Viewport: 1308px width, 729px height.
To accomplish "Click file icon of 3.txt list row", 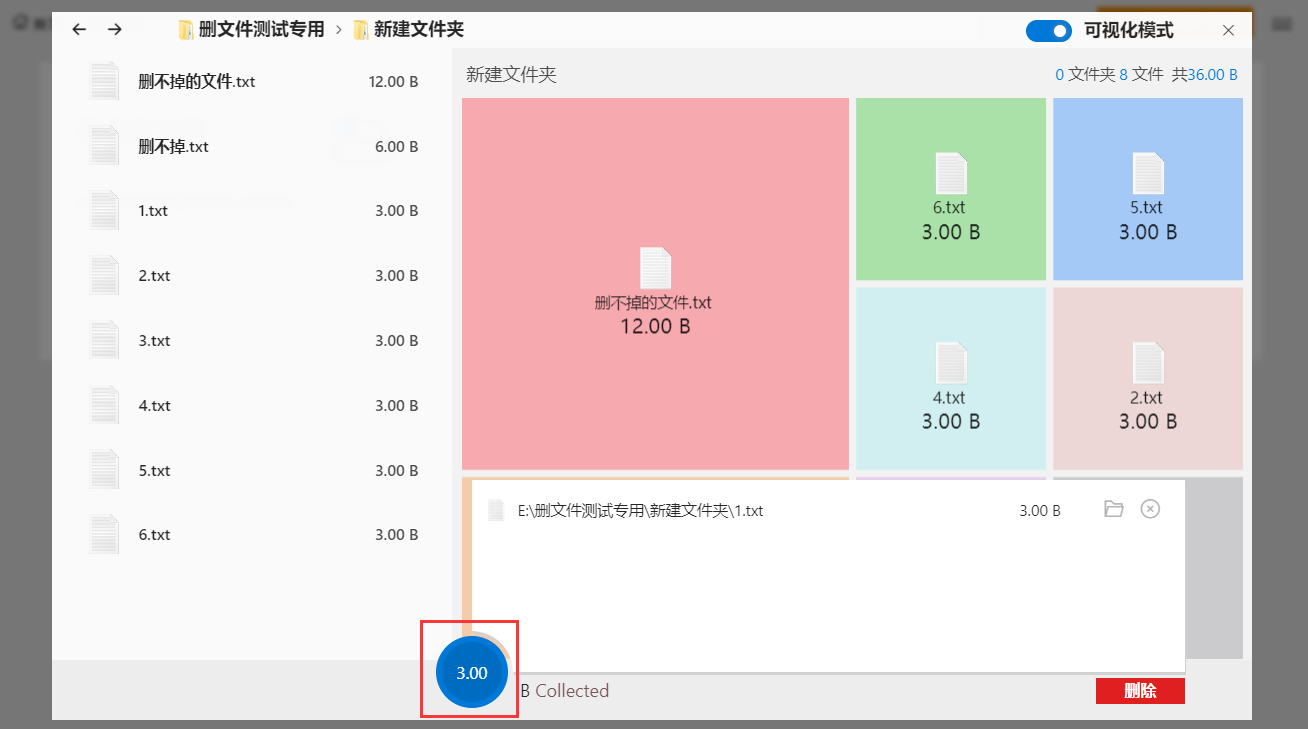I will [x=104, y=341].
